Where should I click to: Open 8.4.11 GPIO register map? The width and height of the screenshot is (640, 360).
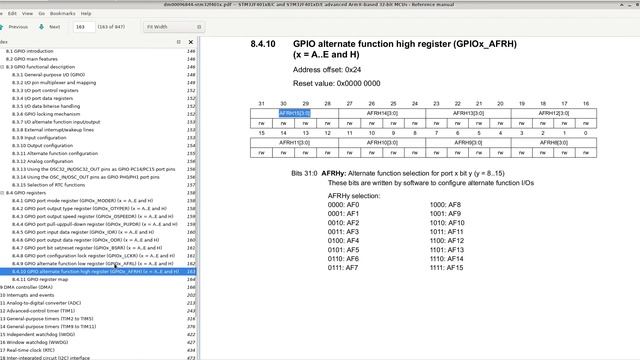coord(40,280)
